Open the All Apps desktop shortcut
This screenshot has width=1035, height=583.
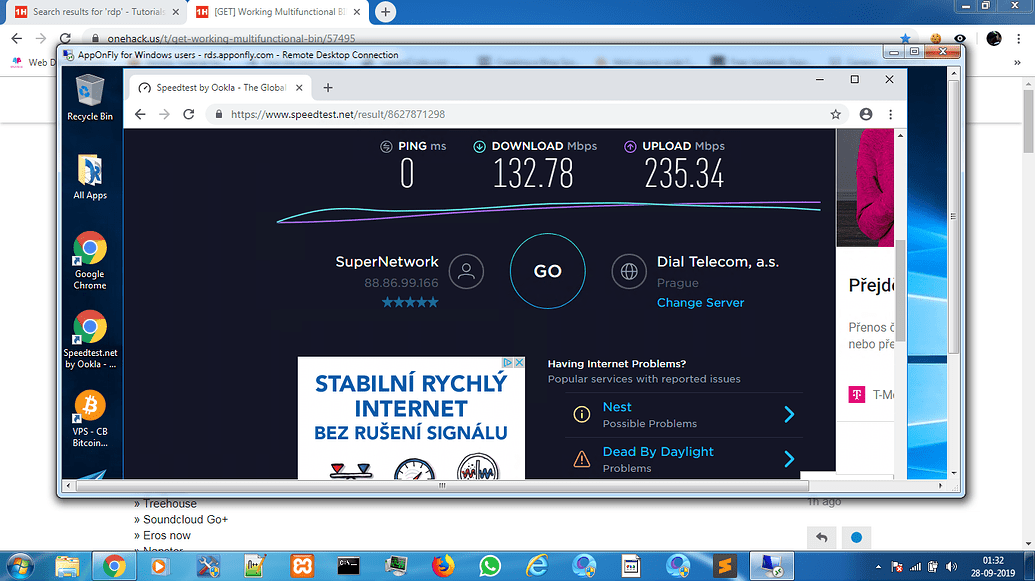click(x=90, y=177)
